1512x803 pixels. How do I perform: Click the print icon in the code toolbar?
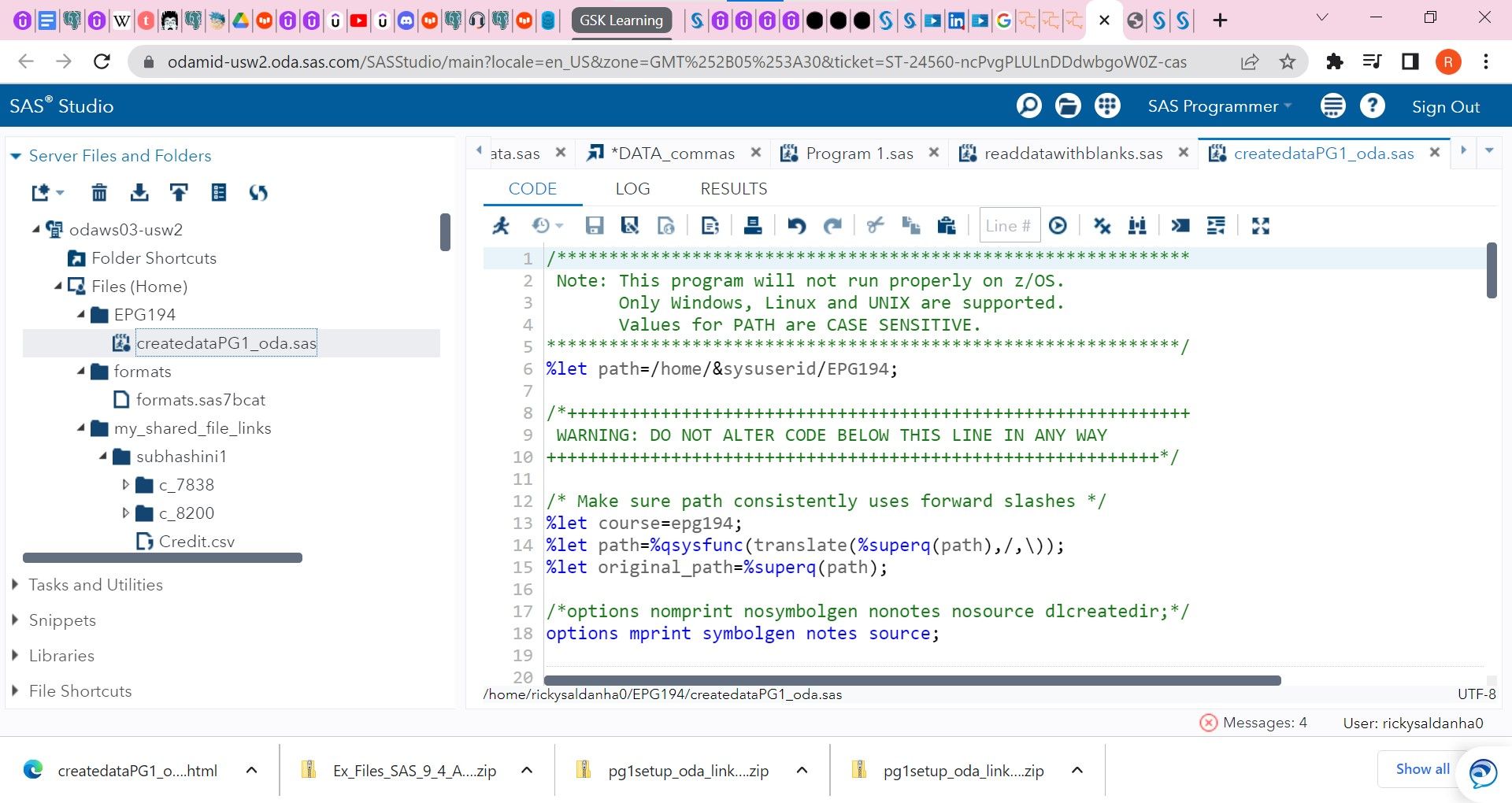tap(752, 226)
